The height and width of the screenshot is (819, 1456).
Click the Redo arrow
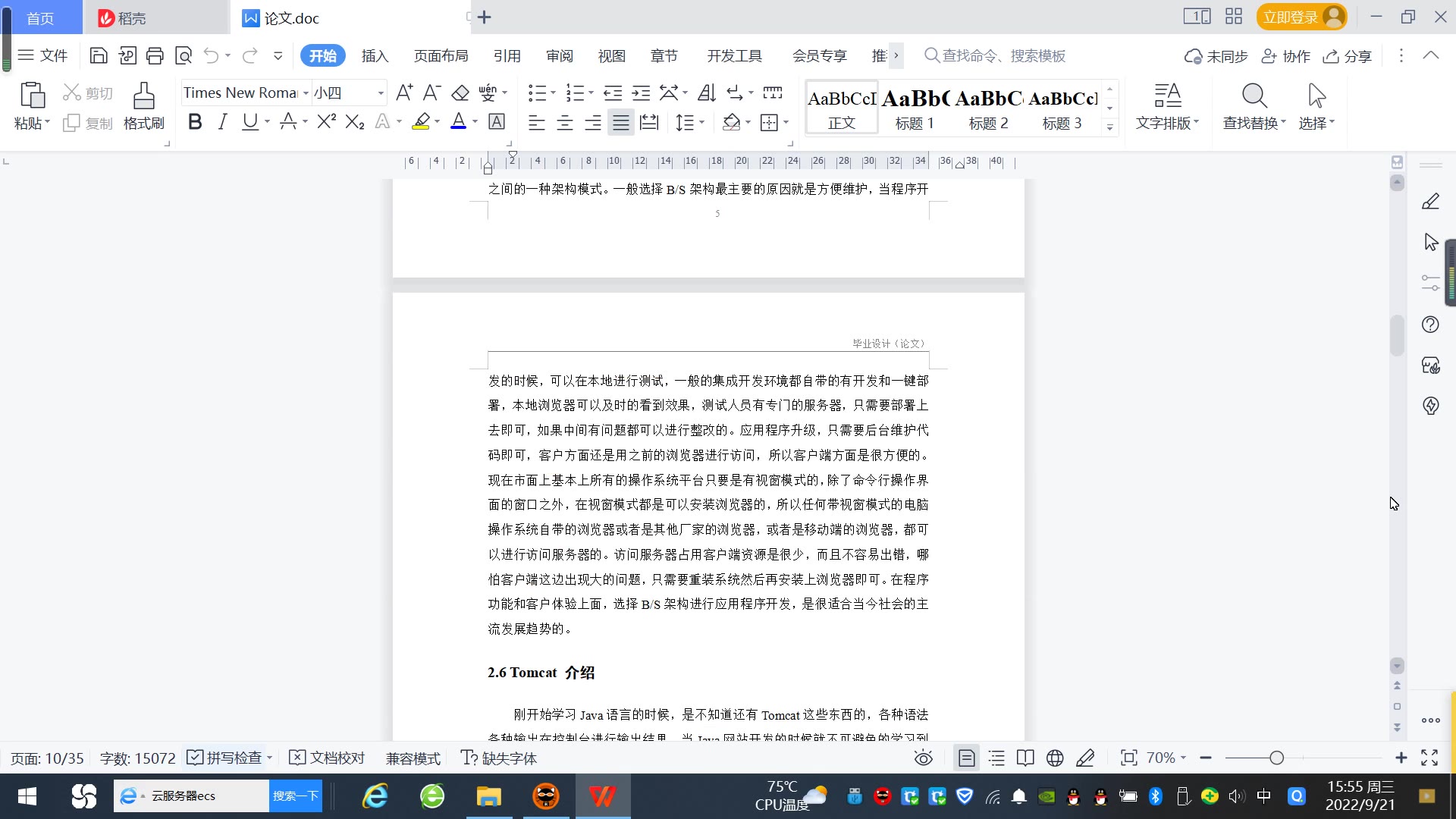click(249, 55)
